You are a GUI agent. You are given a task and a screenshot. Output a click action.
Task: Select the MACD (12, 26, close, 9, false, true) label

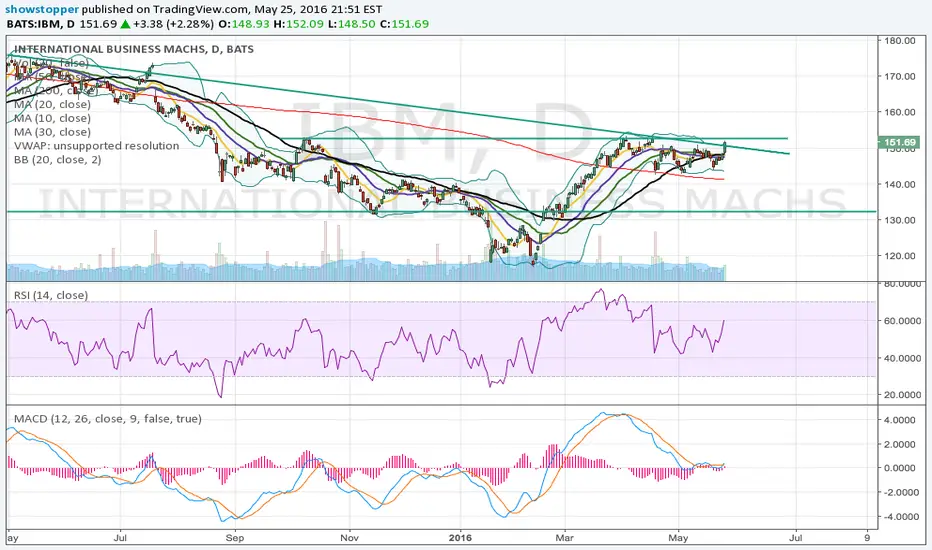click(x=108, y=419)
